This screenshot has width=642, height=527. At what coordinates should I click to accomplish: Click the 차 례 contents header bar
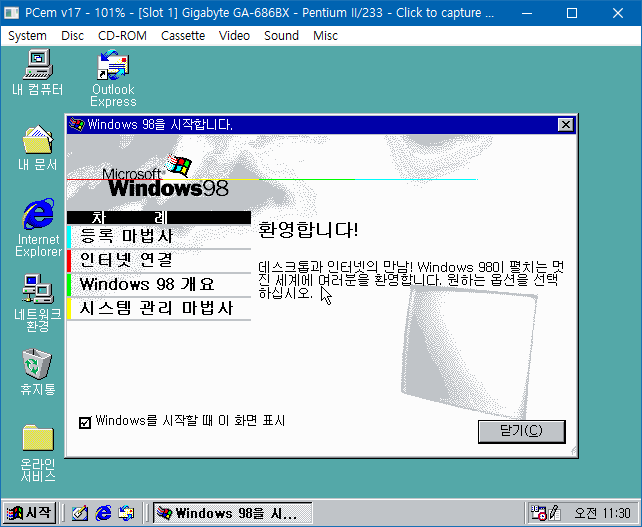pyautogui.click(x=159, y=217)
